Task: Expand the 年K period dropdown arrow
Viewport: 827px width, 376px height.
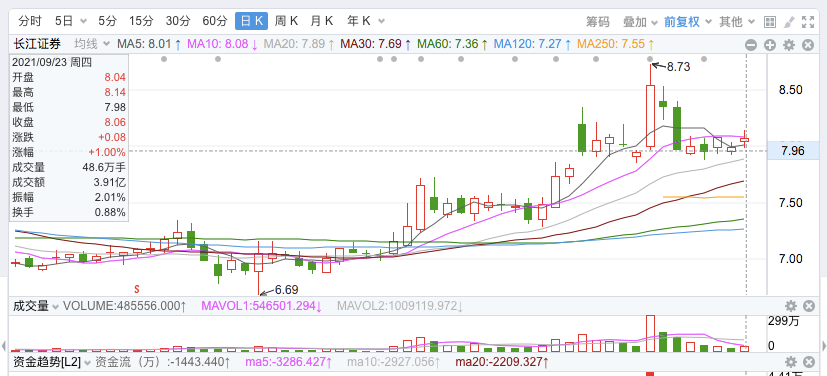Action: click(x=381, y=22)
